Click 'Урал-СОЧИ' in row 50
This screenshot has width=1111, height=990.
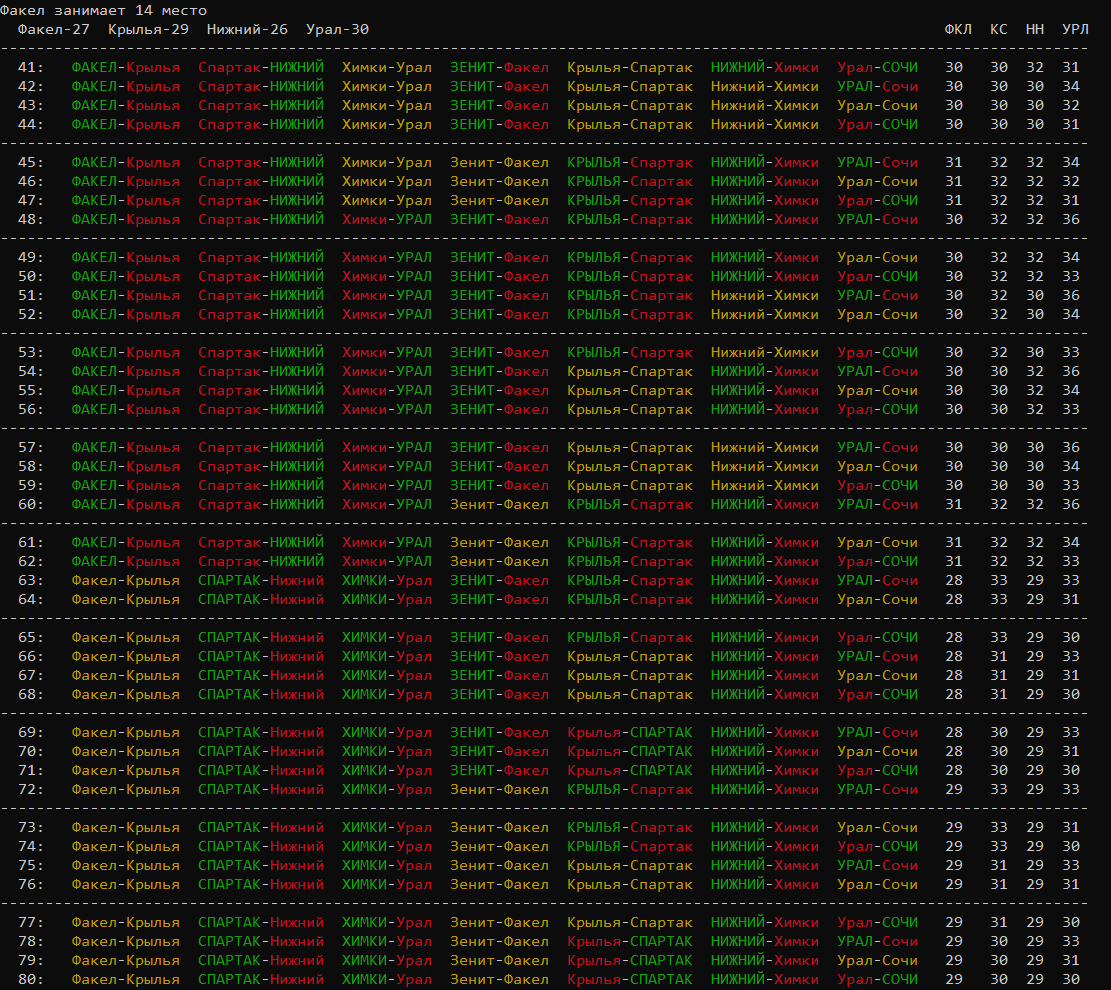point(877,276)
